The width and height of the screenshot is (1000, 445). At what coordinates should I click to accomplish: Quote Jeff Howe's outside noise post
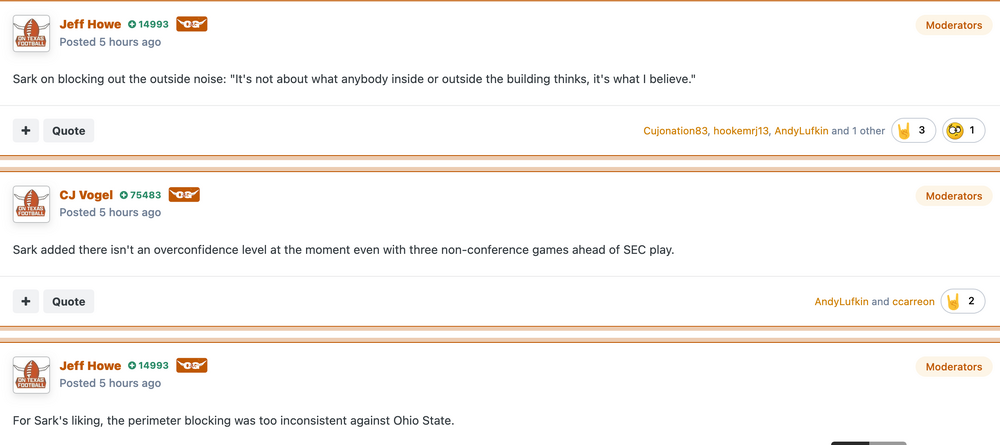68,130
